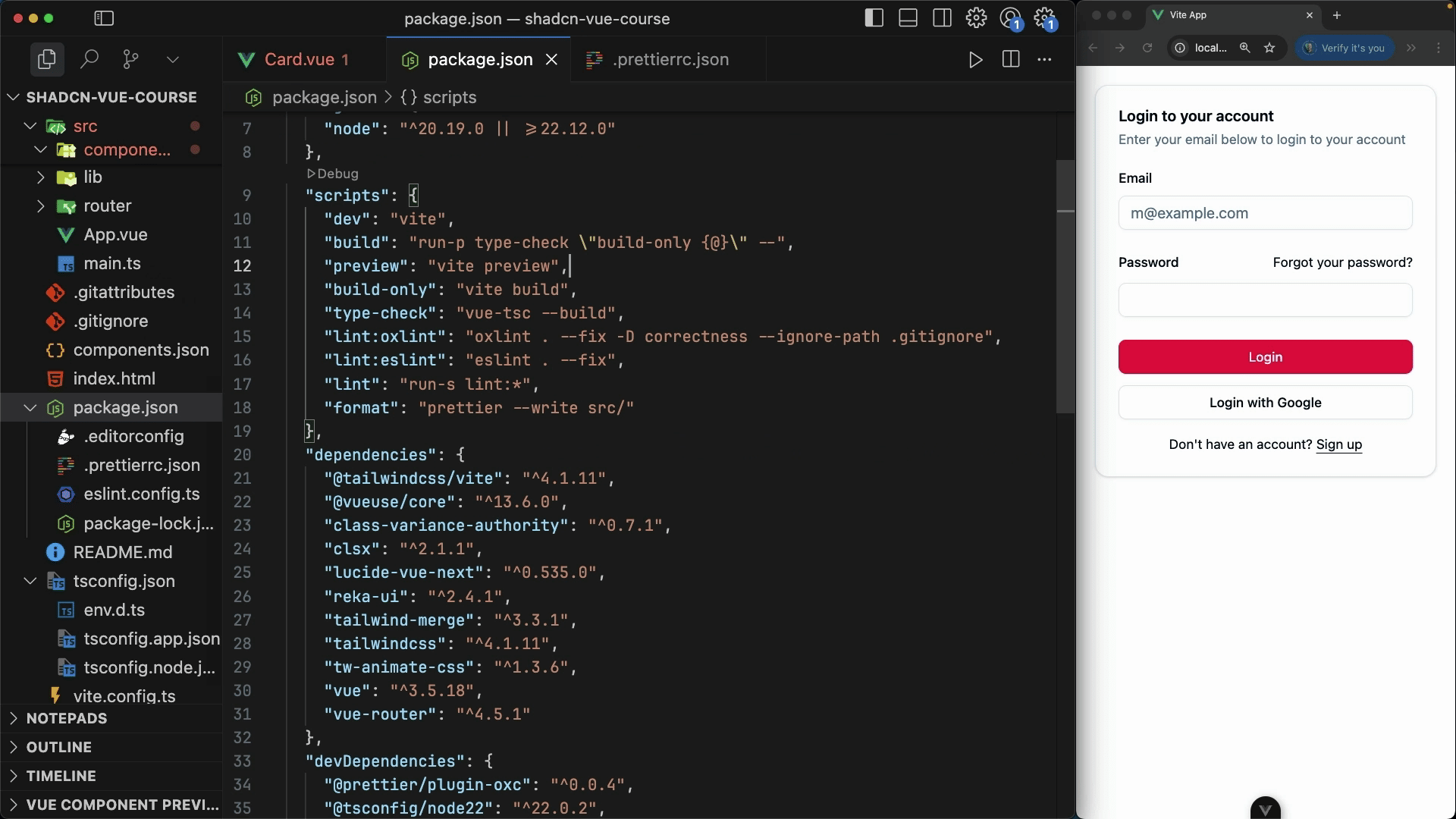
Task: Toggle right sidebar layout icon in title bar
Action: point(943,18)
